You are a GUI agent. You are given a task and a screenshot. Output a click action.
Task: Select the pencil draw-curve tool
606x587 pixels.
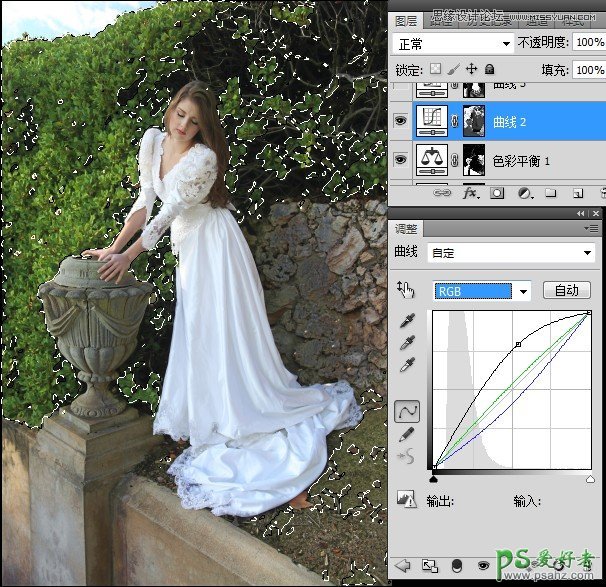[x=407, y=435]
